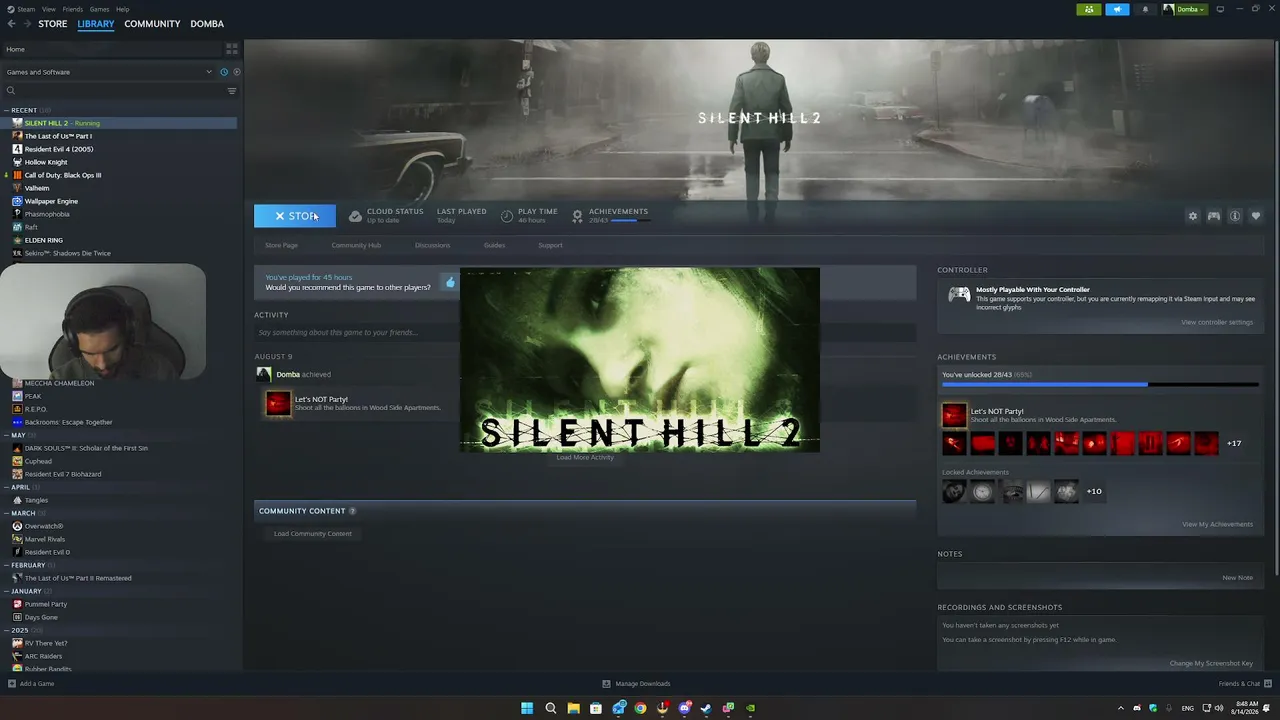Viewport: 1280px width, 720px height.
Task: Show Silent Hill 2 game info
Action: [x=1235, y=216]
